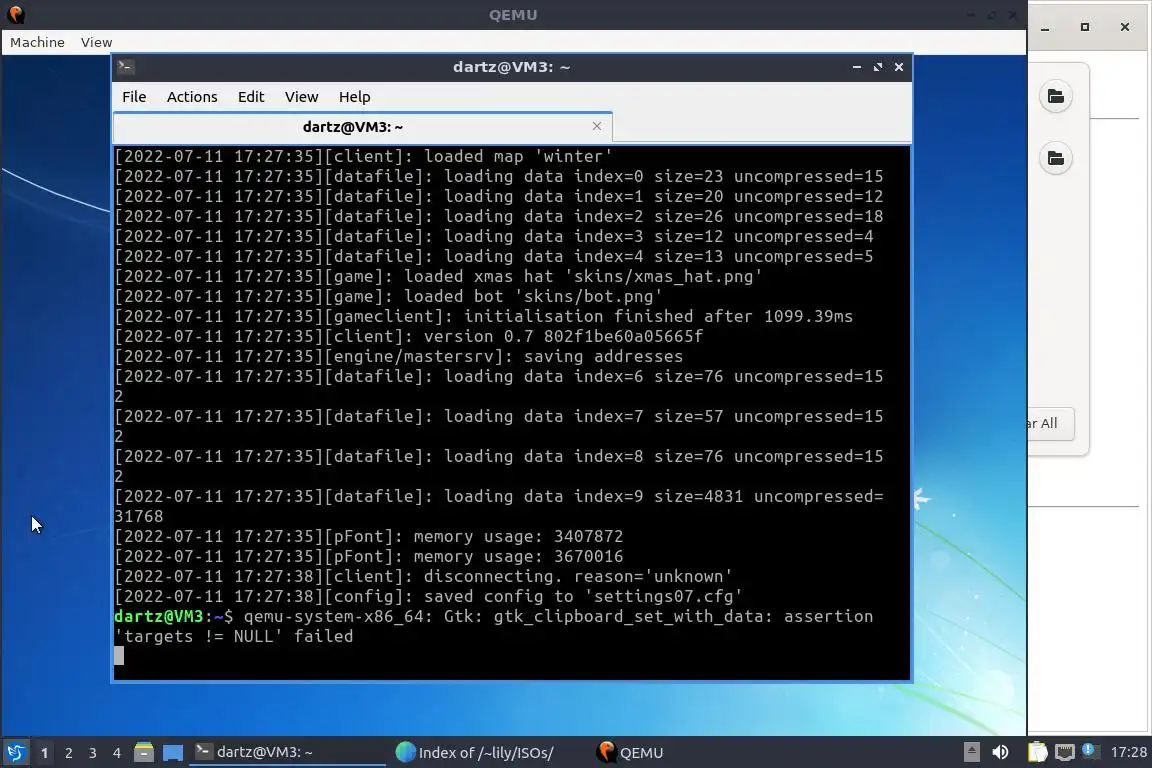Image resolution: width=1152 pixels, height=768 pixels.
Task: Activate the dartz@VM3 taskbar entry
Action: click(287, 752)
